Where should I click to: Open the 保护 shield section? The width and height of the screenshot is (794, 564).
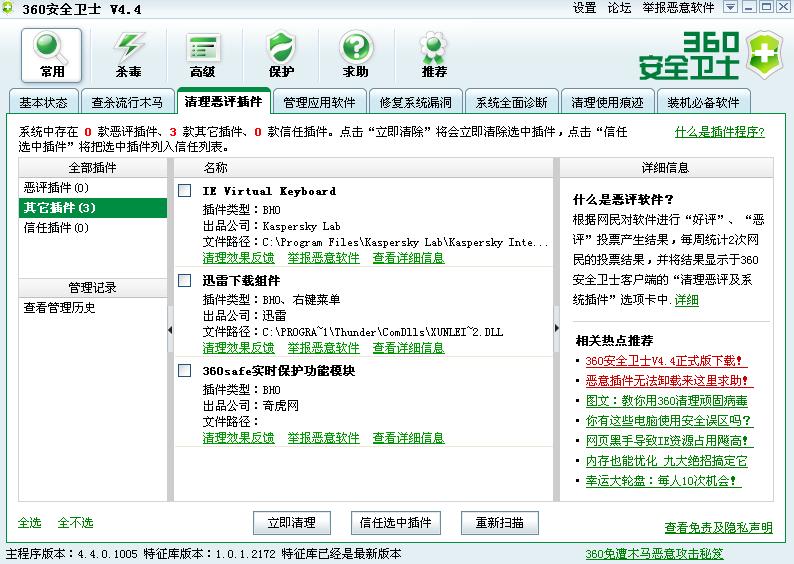(x=281, y=55)
